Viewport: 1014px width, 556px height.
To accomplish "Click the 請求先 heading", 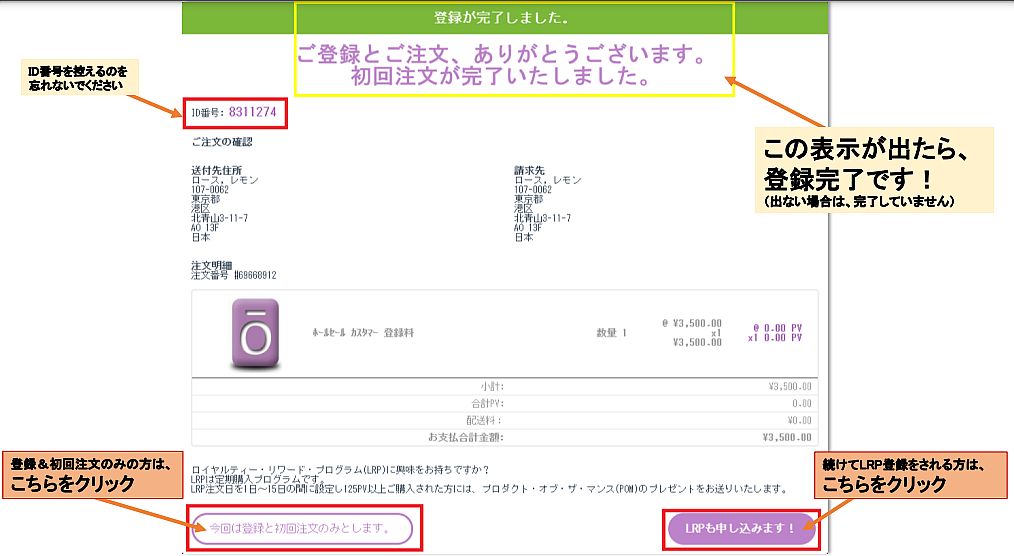I will tap(529, 170).
